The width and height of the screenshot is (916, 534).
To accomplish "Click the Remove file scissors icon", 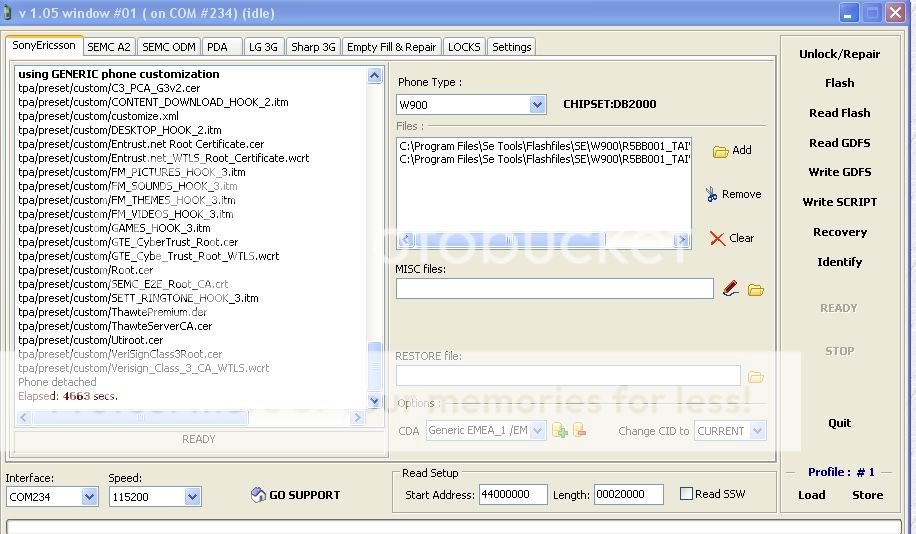I will click(x=711, y=194).
